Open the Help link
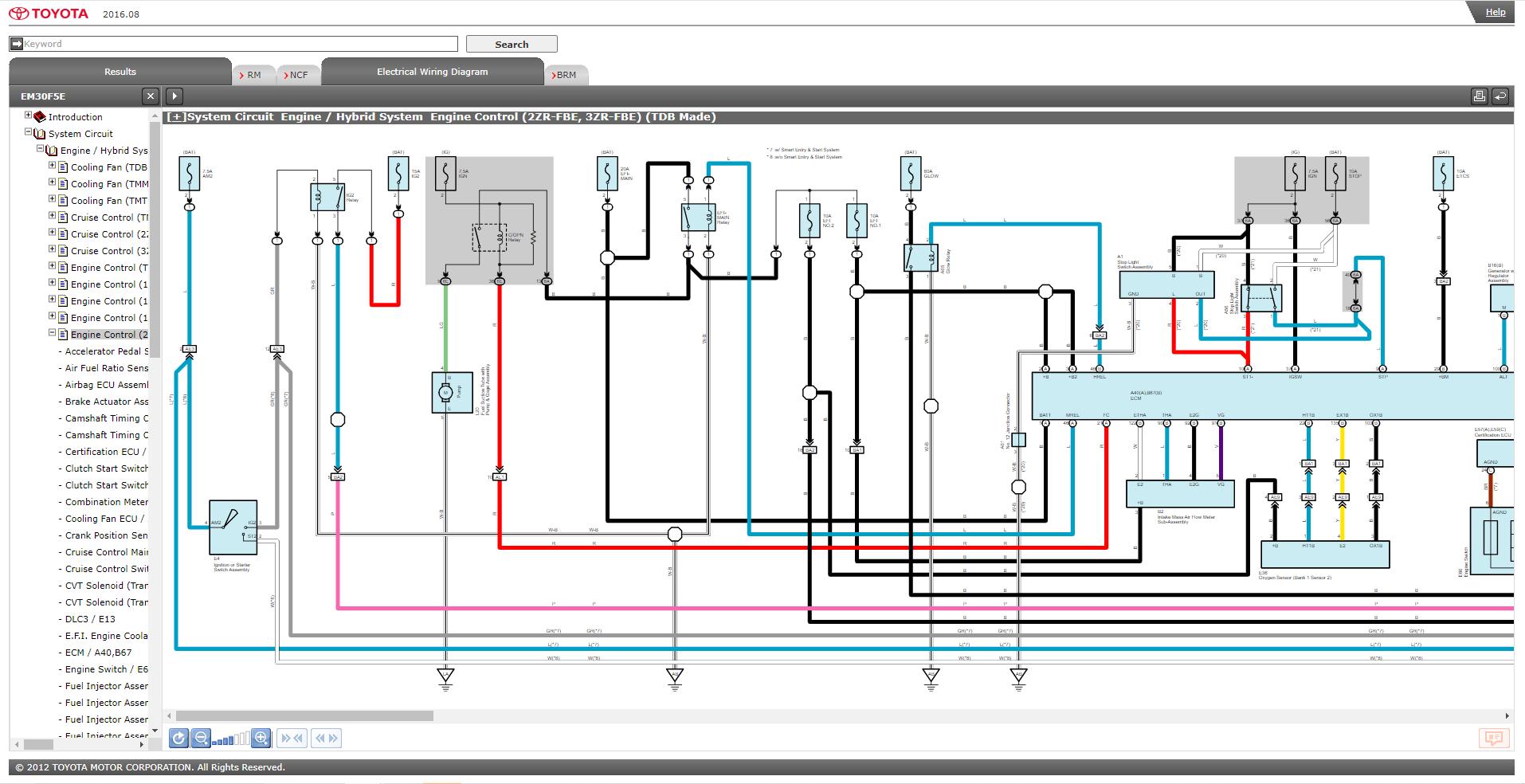This screenshot has height=784, width=1525. coord(1496,12)
